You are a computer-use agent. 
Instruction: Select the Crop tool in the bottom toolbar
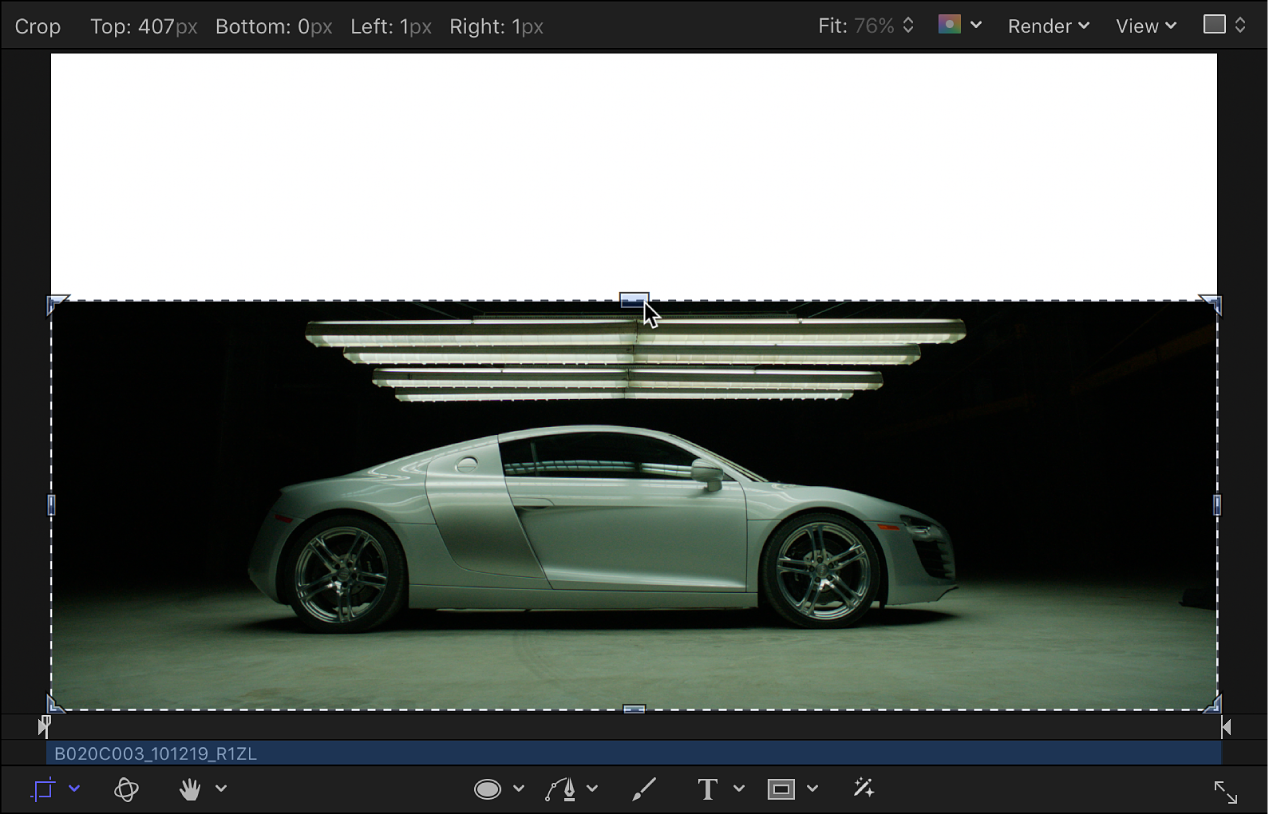click(x=42, y=789)
